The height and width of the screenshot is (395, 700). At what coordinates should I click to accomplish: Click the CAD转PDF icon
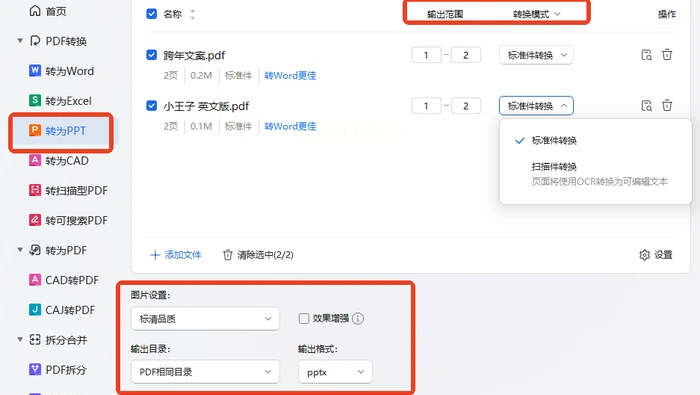pyautogui.click(x=35, y=280)
